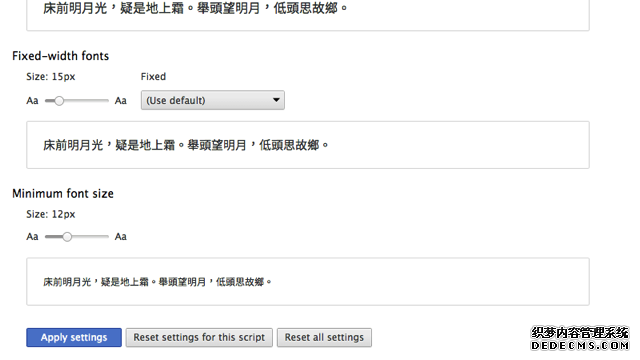Click the Minimum font size section heading
The width and height of the screenshot is (640, 360).
click(x=63, y=193)
